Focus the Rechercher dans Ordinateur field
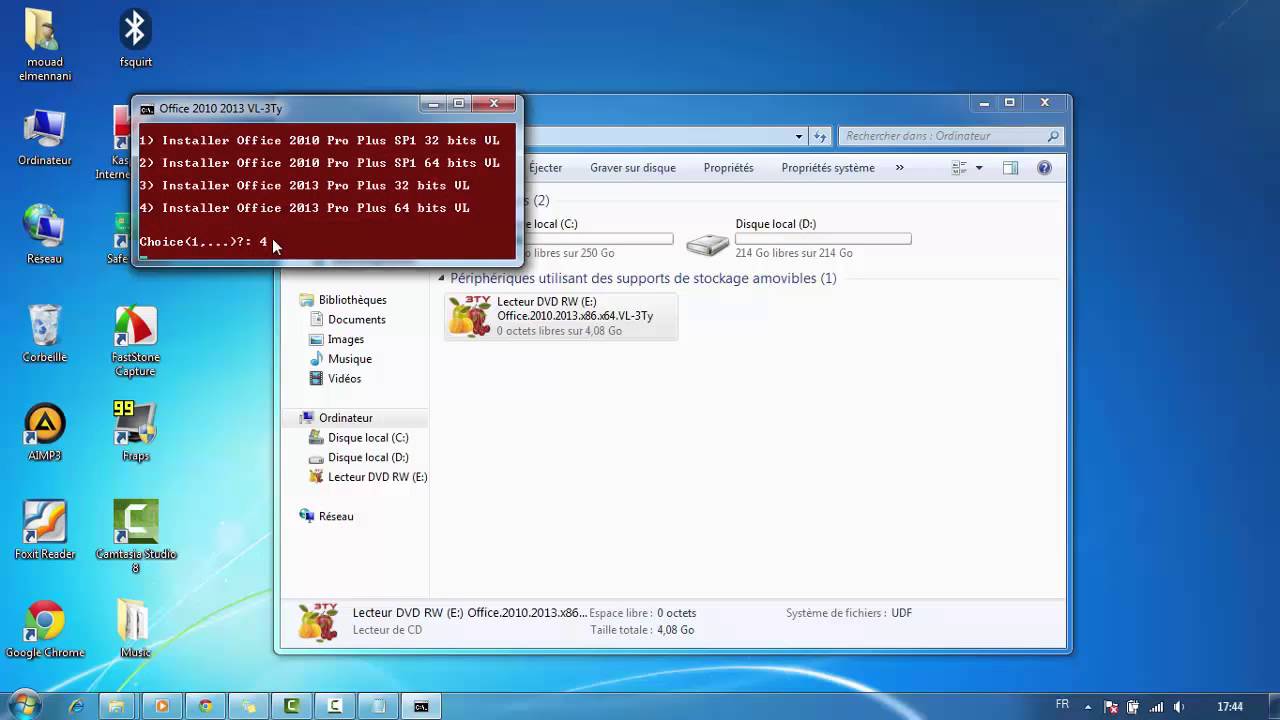The height and width of the screenshot is (720, 1280). pos(950,136)
